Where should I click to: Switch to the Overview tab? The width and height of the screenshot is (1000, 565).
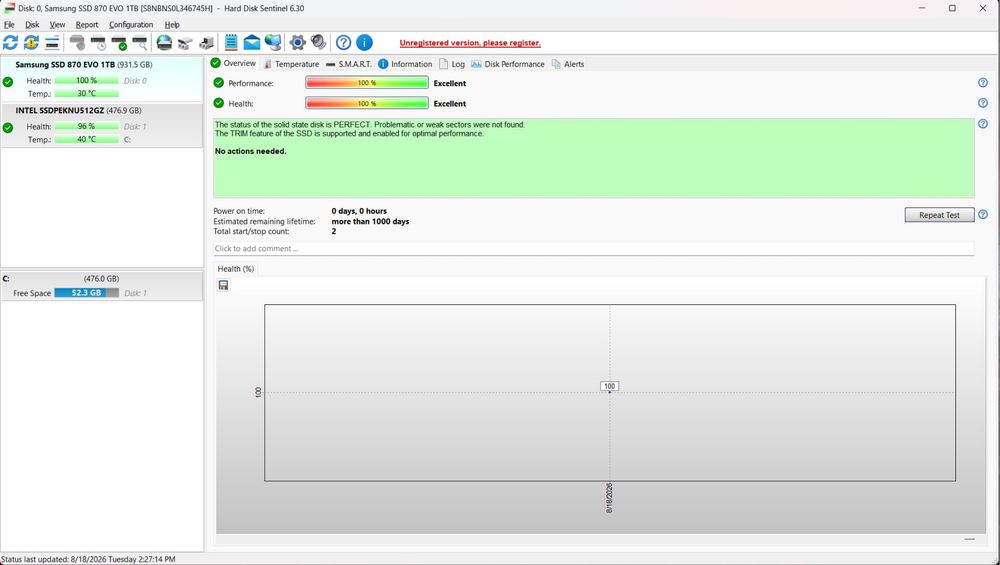[233, 64]
